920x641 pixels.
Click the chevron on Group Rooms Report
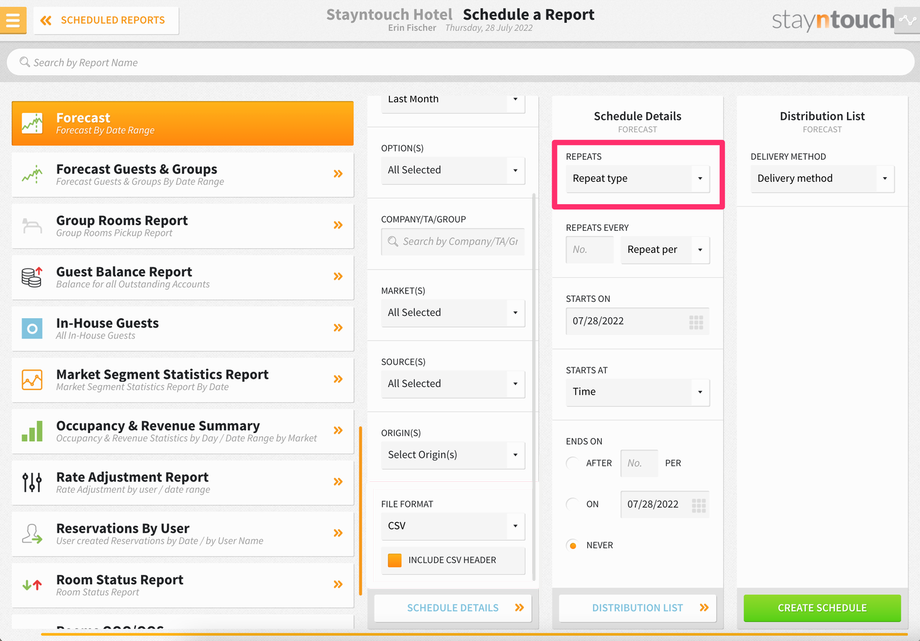pos(338,225)
